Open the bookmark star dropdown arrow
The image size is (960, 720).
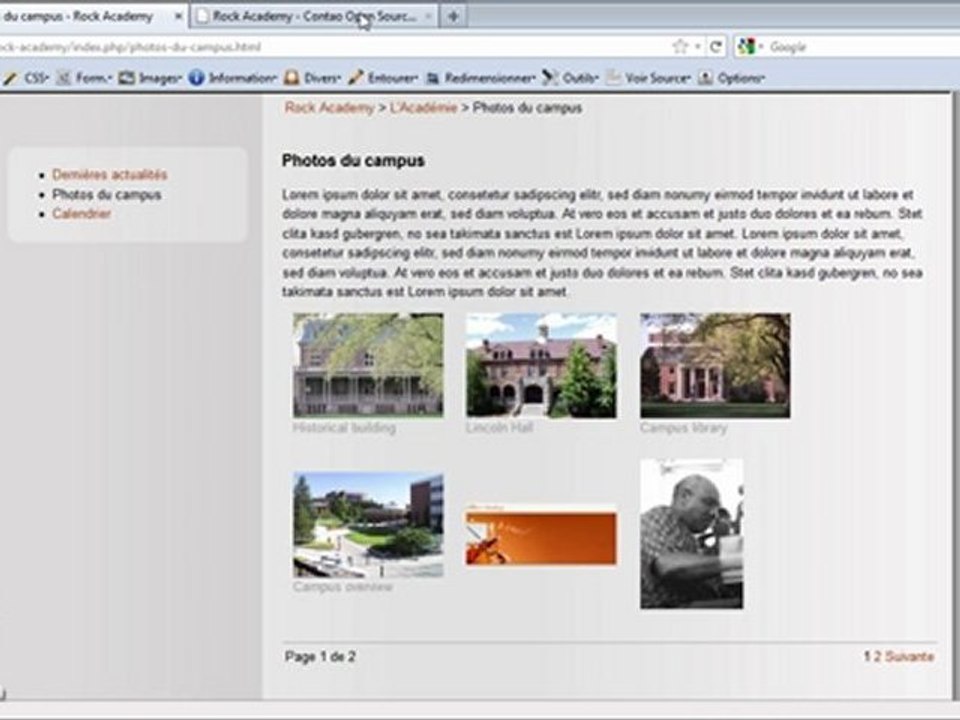[x=697, y=47]
